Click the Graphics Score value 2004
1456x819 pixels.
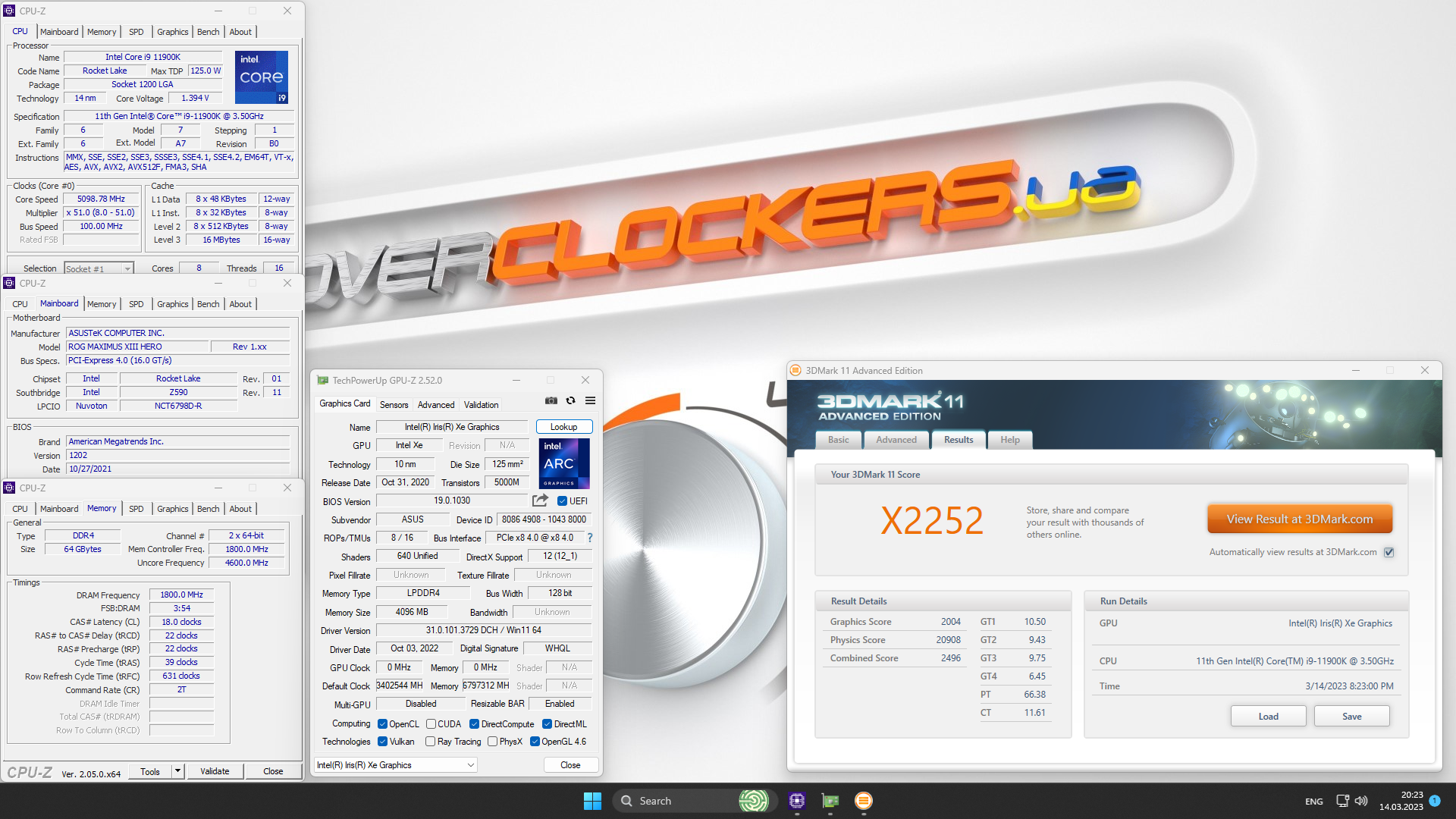950,622
